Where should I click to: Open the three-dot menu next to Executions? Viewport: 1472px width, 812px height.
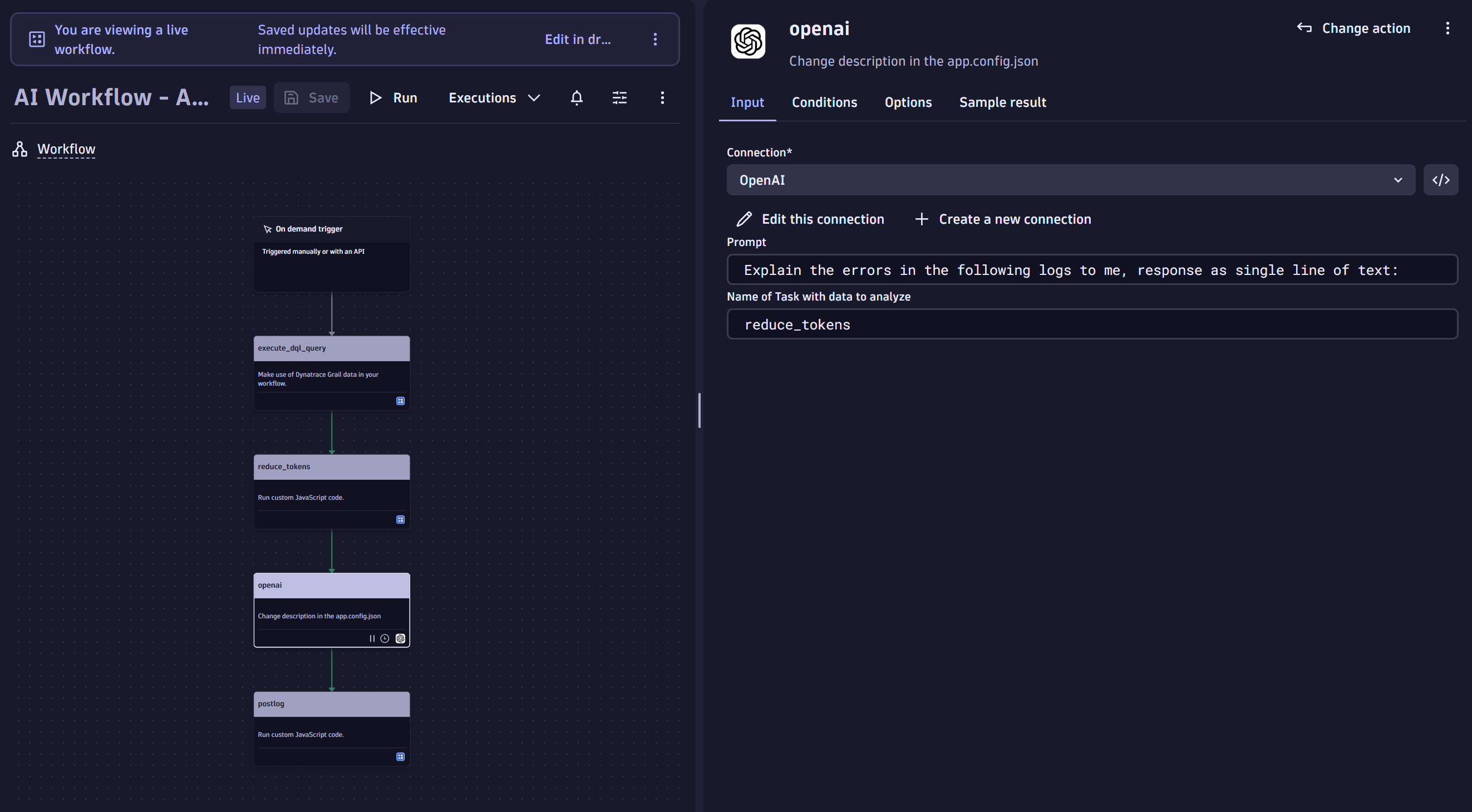[662, 97]
